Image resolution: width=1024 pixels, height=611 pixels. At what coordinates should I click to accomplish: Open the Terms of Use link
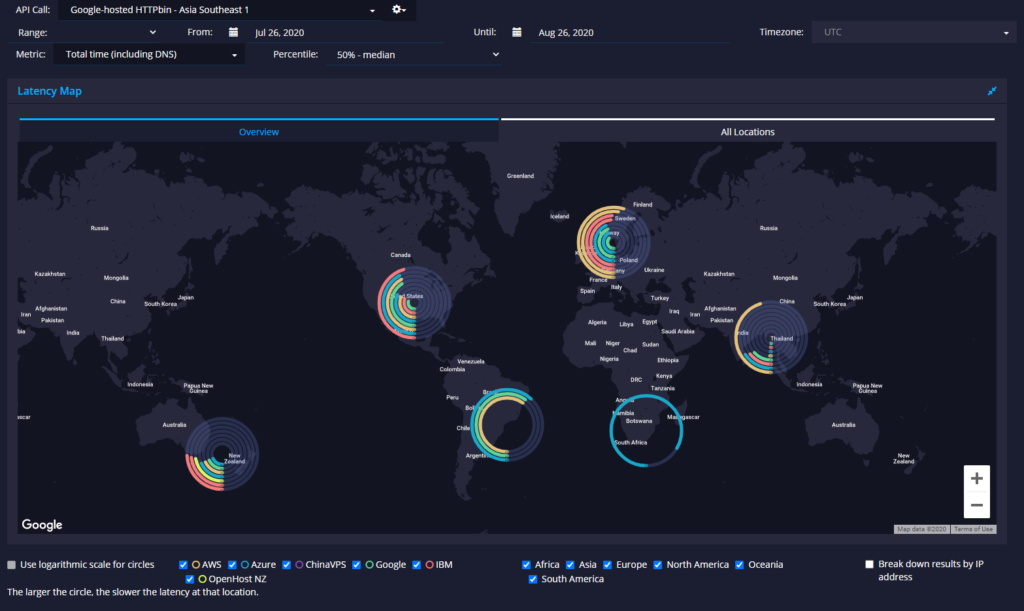973,529
